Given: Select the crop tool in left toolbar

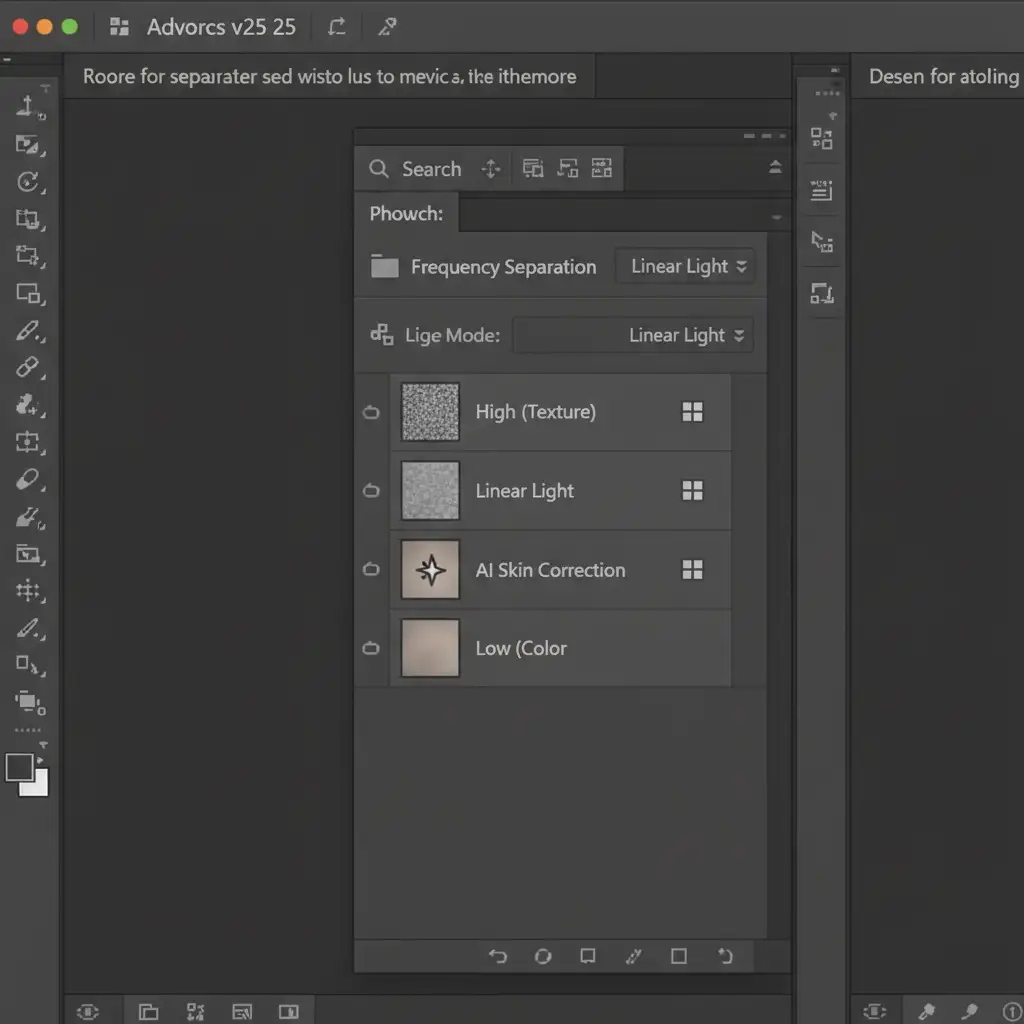Looking at the screenshot, I should point(28,218).
